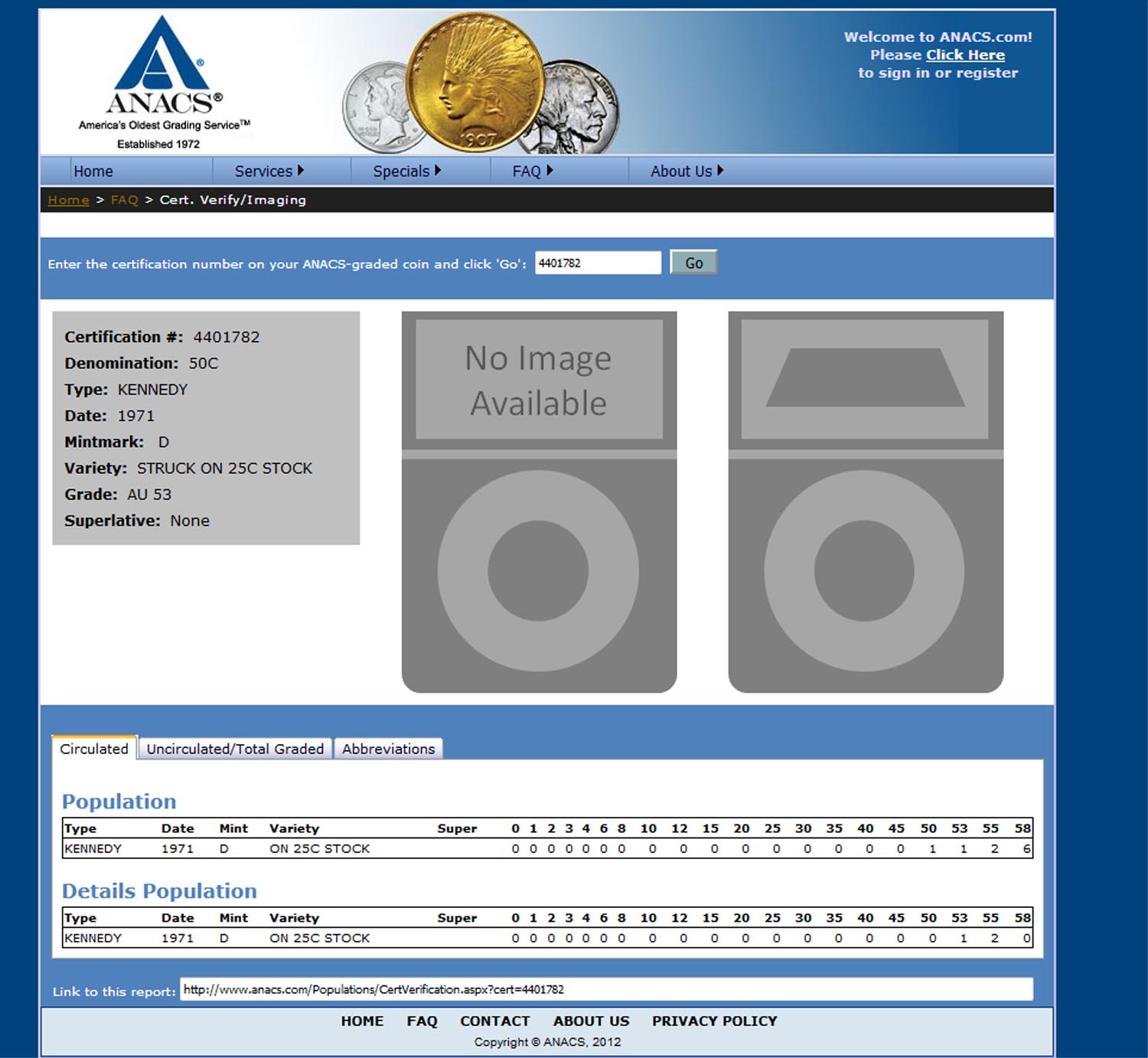Click the PRIVACY POLICY footer link

click(714, 1020)
